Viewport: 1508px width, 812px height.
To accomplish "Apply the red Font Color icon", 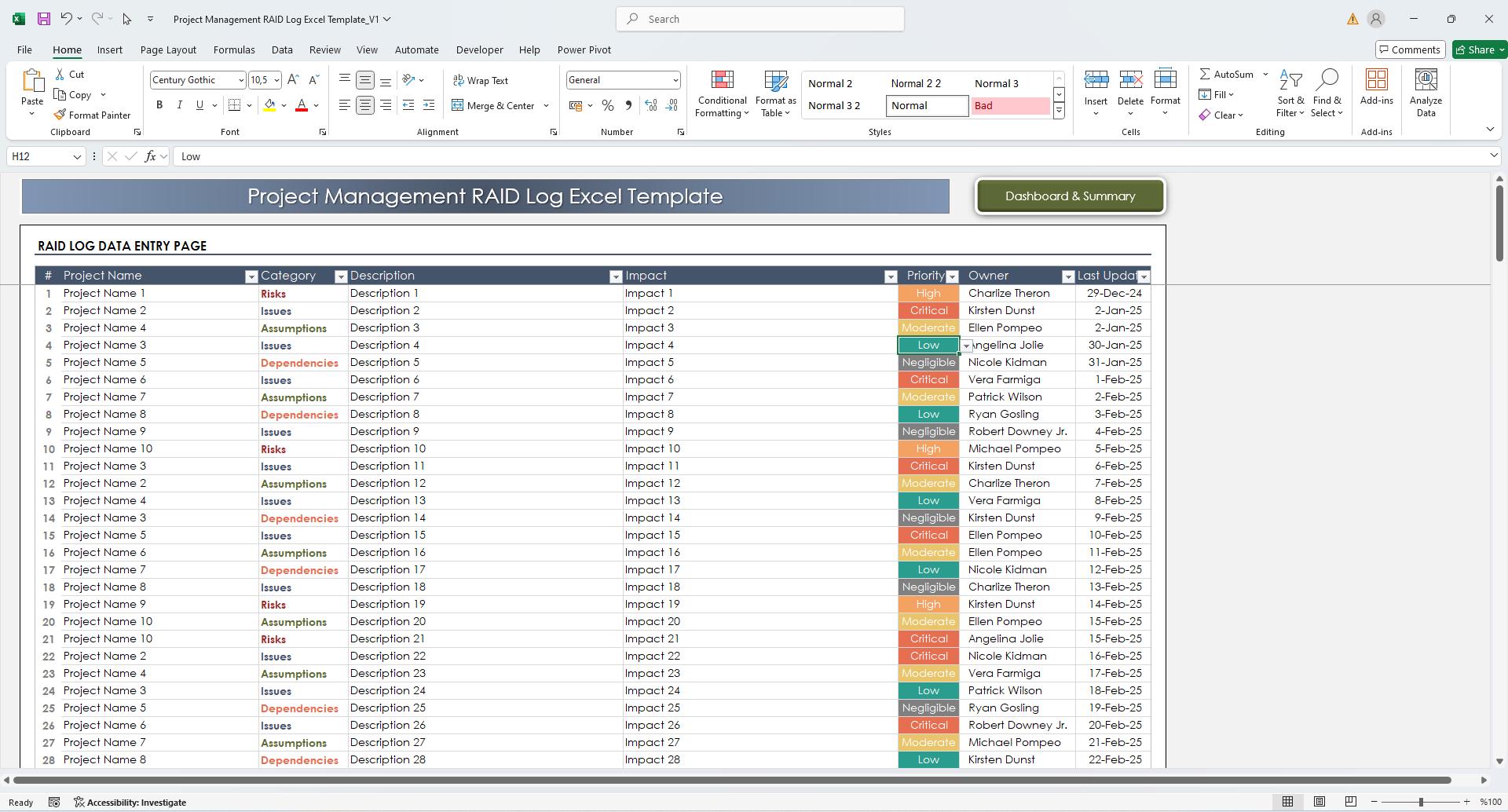I will pyautogui.click(x=302, y=105).
